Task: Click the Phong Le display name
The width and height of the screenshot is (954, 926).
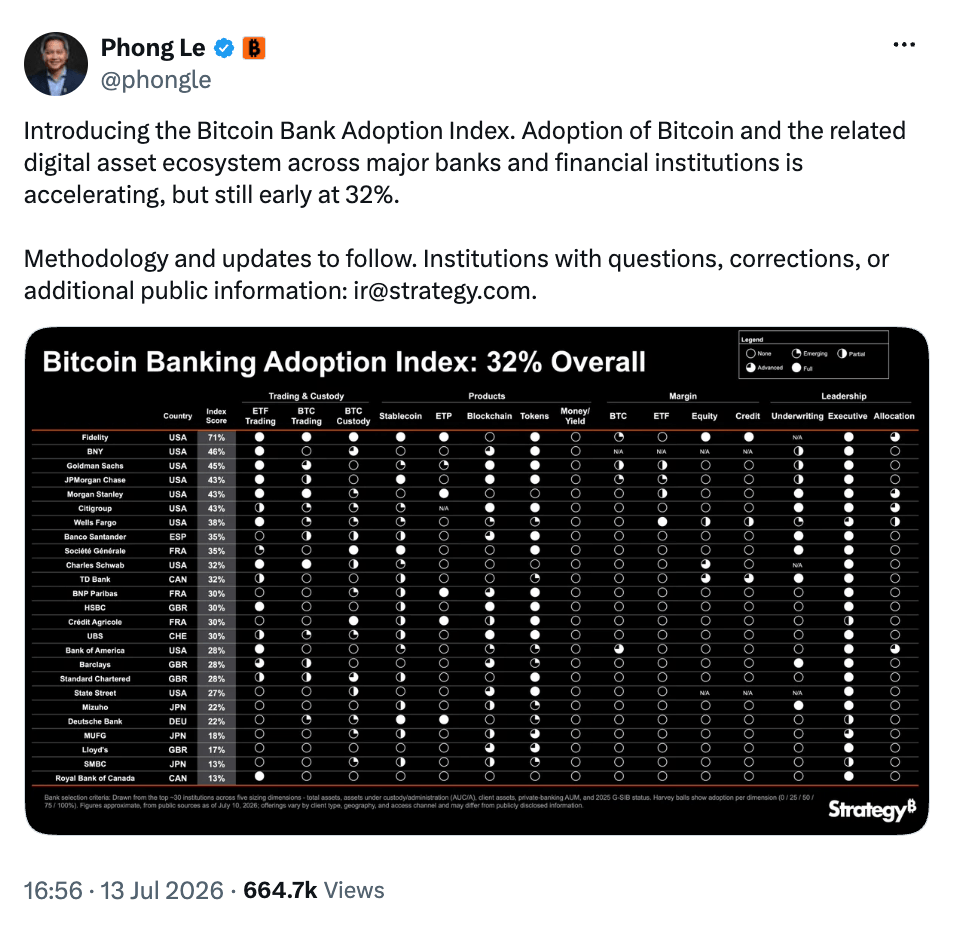Action: (153, 47)
